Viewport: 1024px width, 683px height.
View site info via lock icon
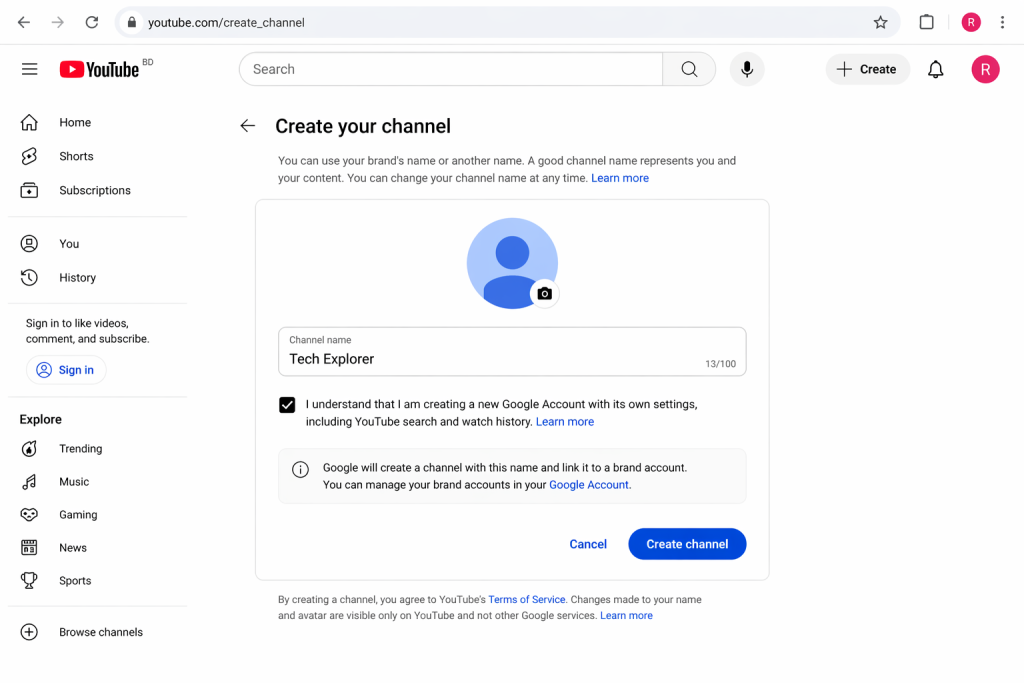131,22
